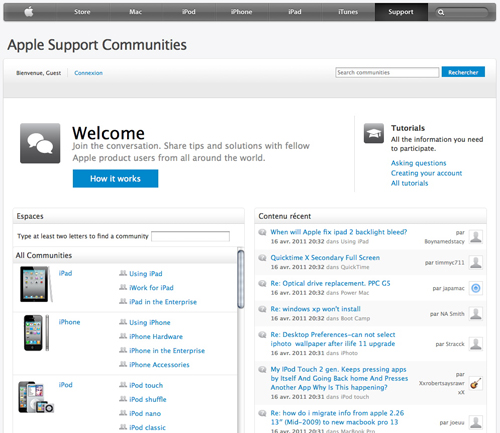Screen dimensions: 500x433
Task: Open the Store menu
Action: pyautogui.click(x=82, y=12)
